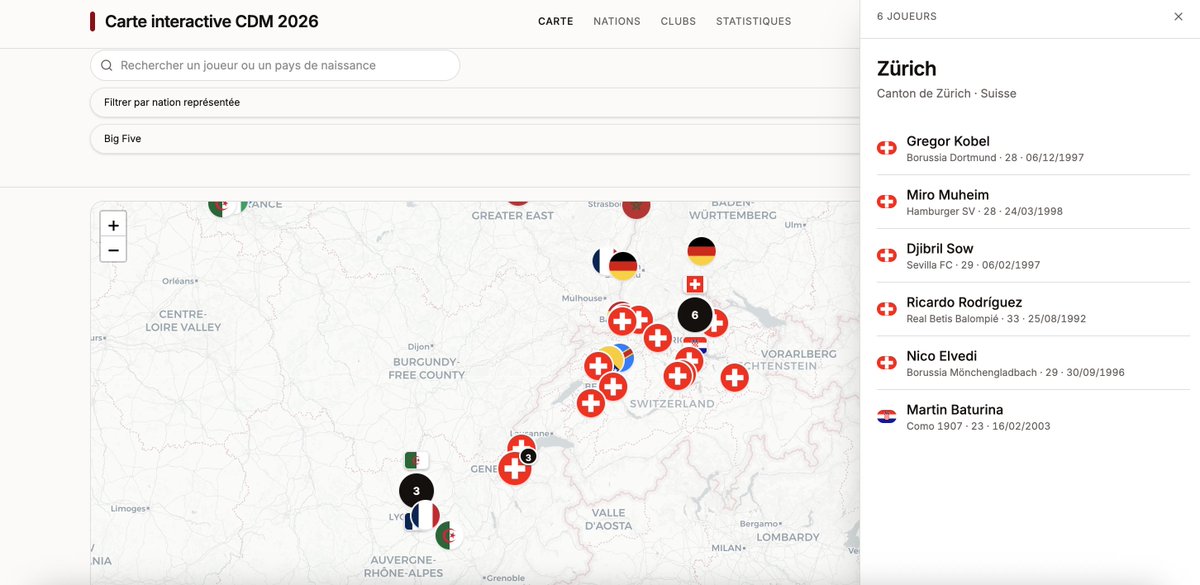Click the Zürich heading in the panel
The height and width of the screenshot is (585, 1200).
(907, 69)
